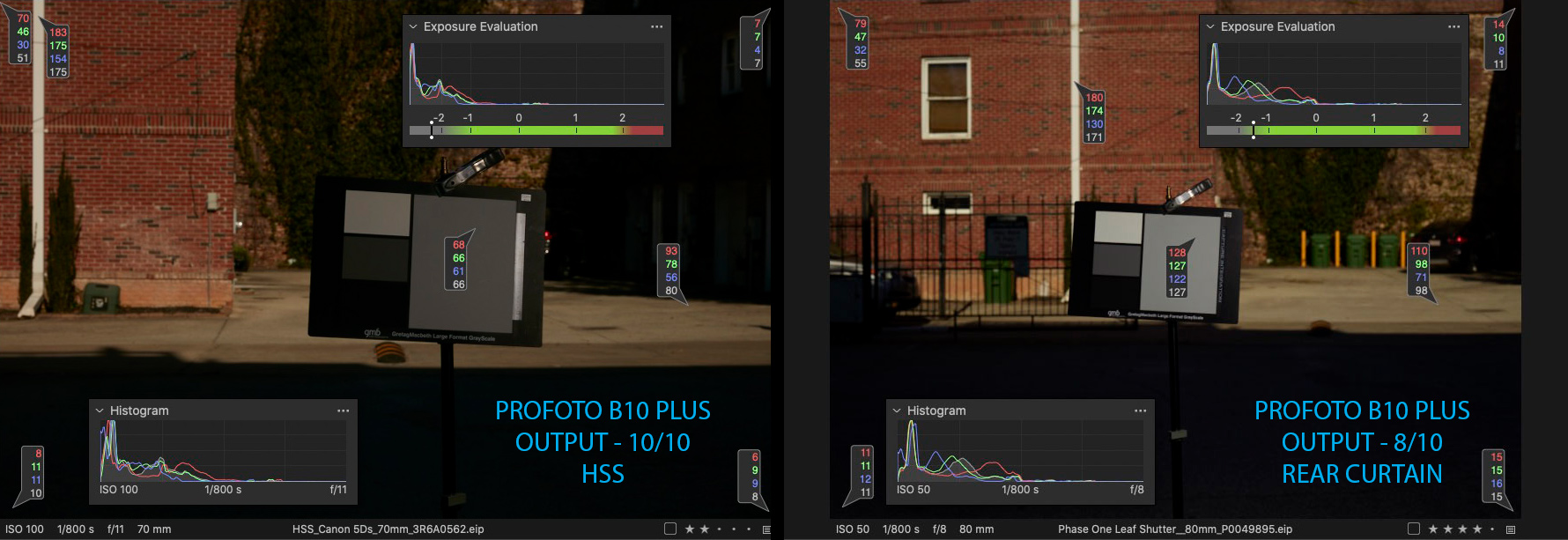Select the color readout showing 70 46 30 51
Image resolution: width=1568 pixels, height=540 pixels.
click(x=22, y=38)
